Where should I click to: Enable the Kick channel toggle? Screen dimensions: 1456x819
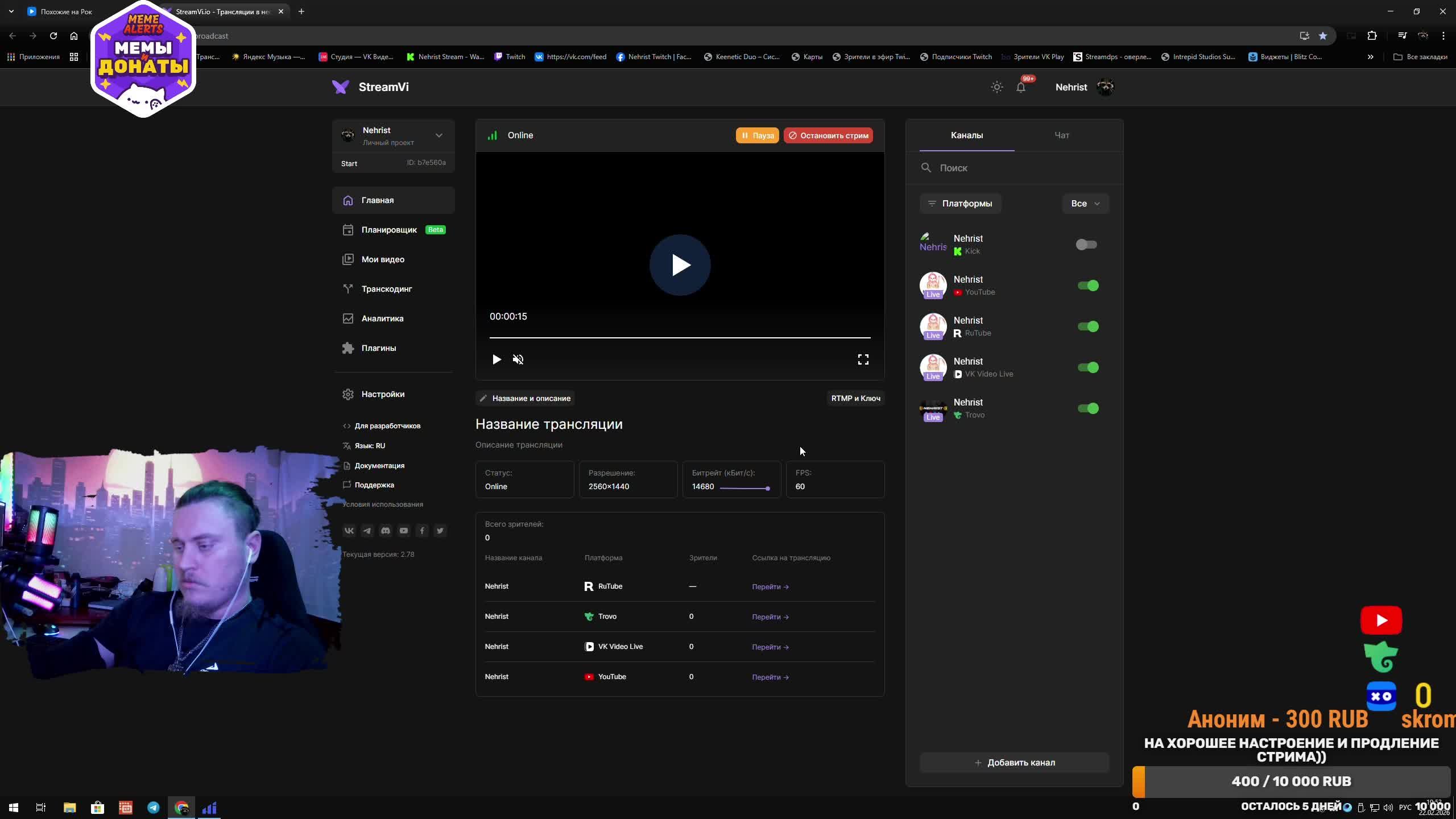click(x=1086, y=245)
